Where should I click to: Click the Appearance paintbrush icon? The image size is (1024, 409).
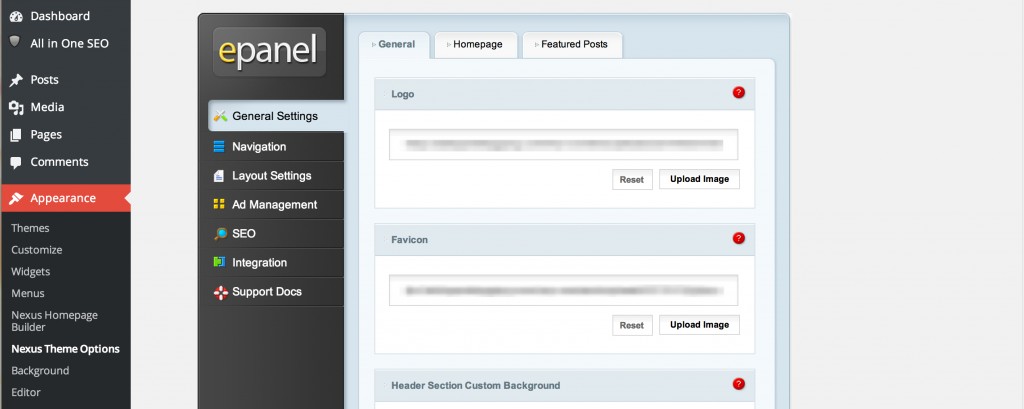coord(16,199)
